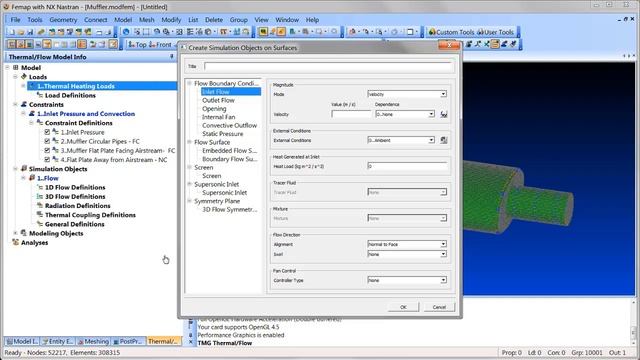Screen dimensions: 640x360
Task: Pin the Thermal/Flow Model Info panel
Action: tap(172, 57)
